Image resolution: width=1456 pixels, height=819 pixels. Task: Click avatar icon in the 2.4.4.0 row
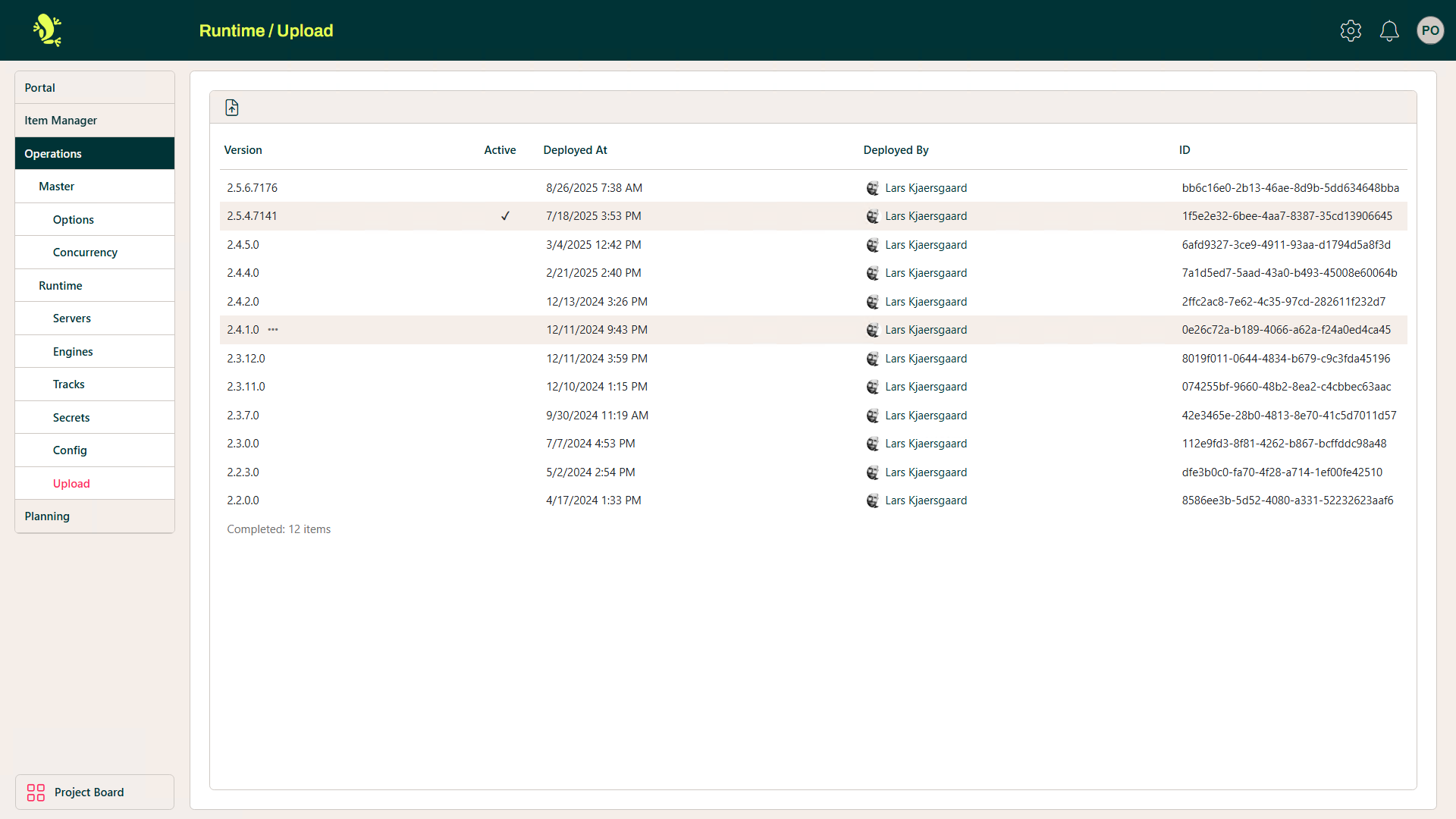tap(873, 273)
